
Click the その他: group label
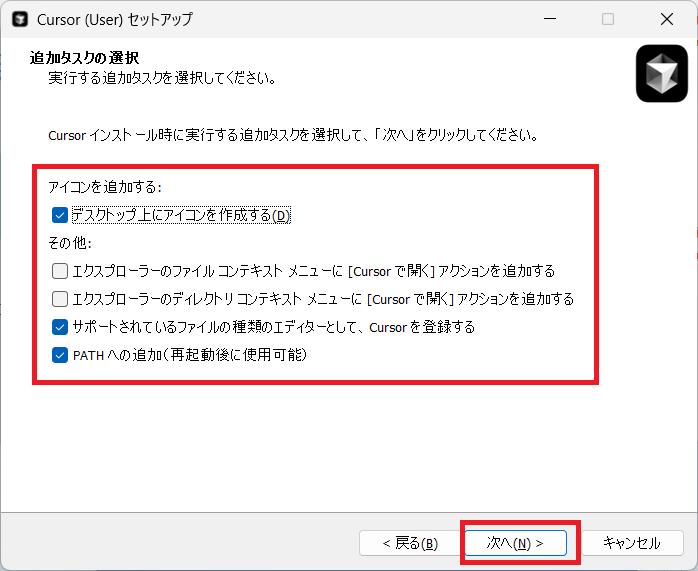(x=70, y=243)
